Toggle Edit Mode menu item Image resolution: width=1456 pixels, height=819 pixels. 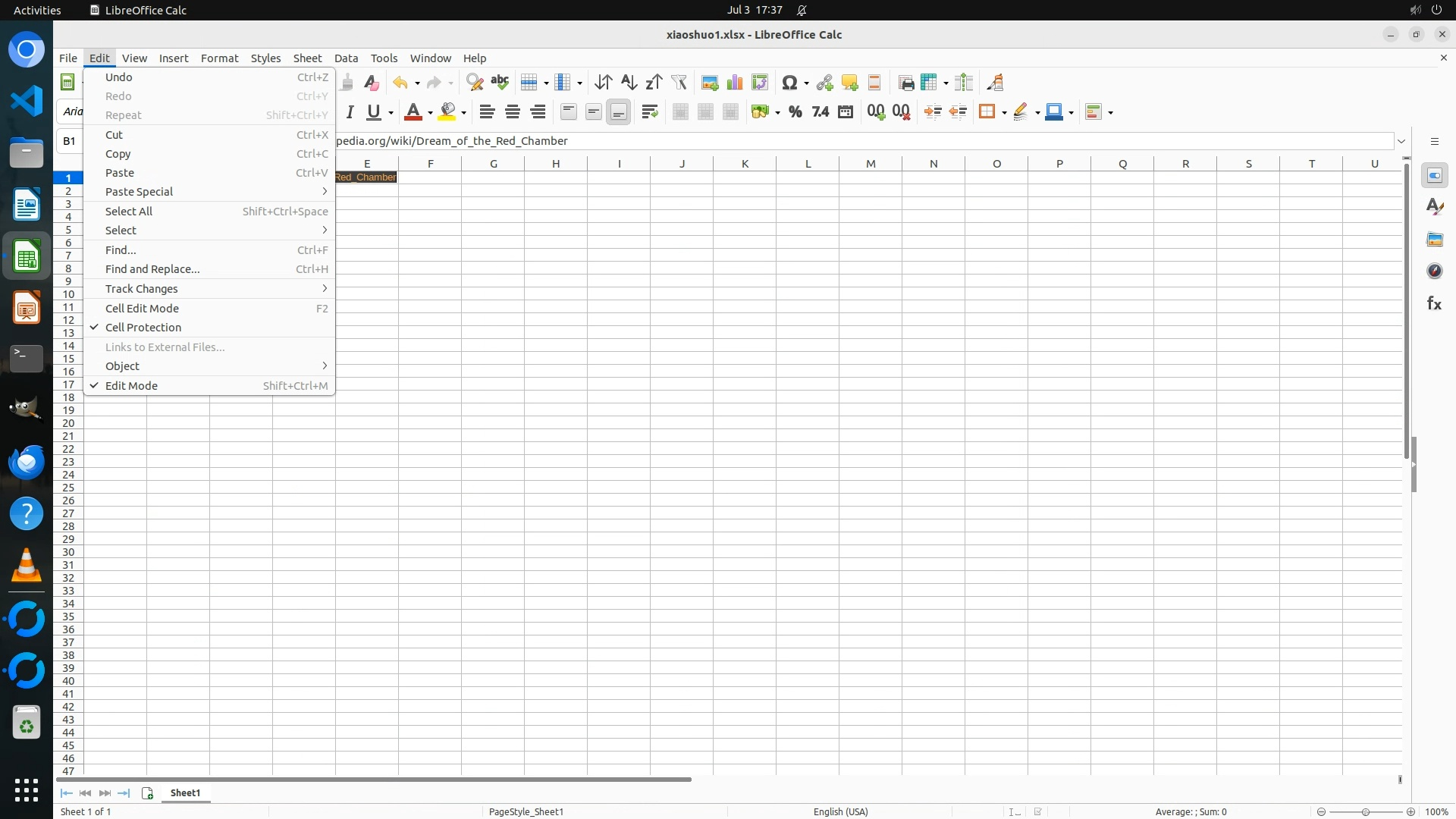tap(131, 386)
